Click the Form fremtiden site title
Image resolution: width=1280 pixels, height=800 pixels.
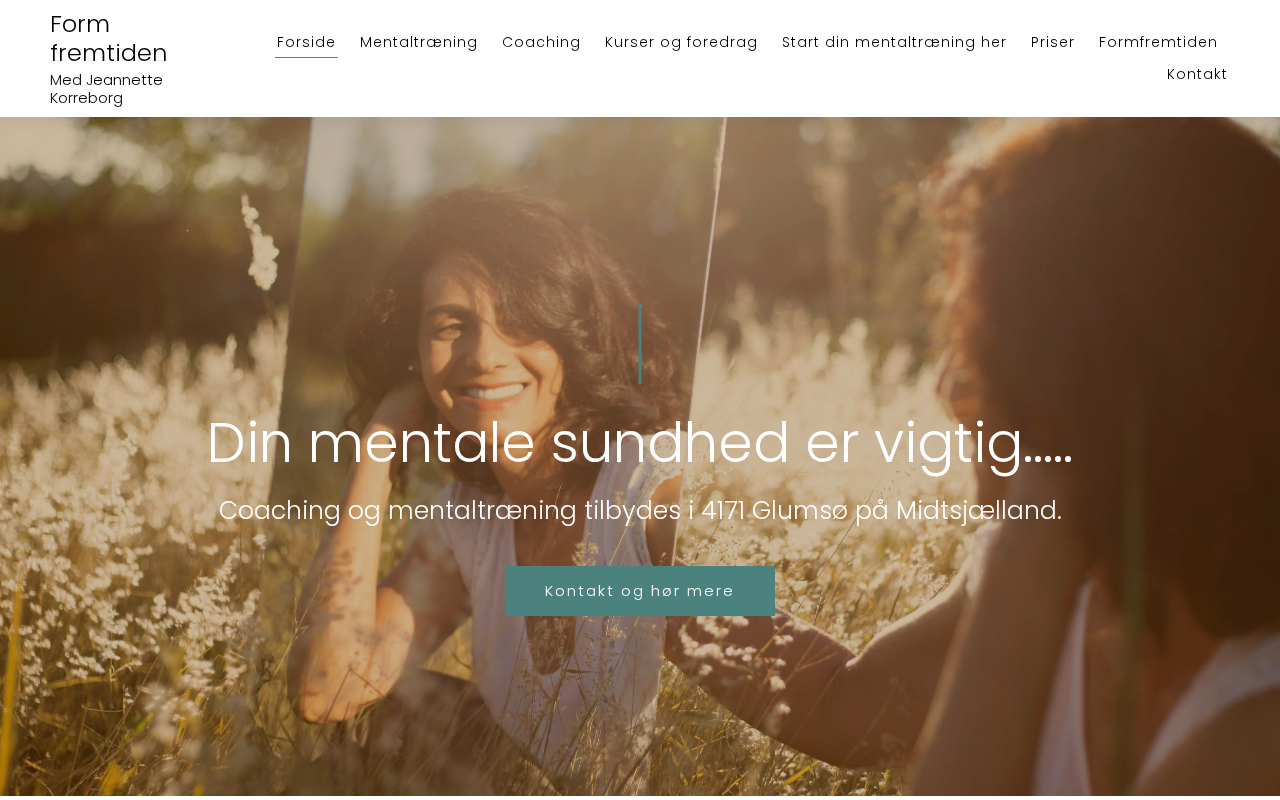pos(109,38)
